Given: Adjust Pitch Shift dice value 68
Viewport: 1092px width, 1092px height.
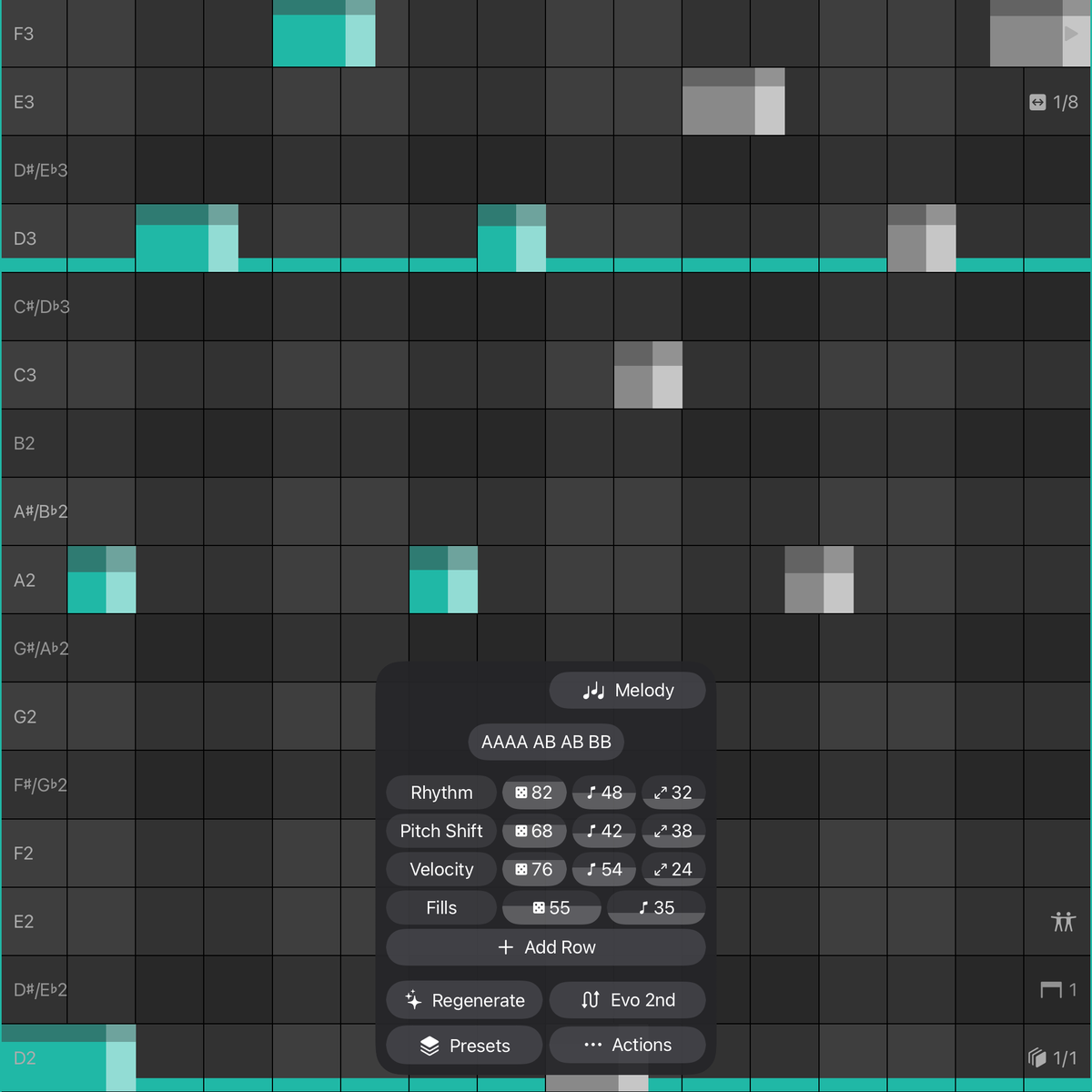Looking at the screenshot, I should [534, 831].
